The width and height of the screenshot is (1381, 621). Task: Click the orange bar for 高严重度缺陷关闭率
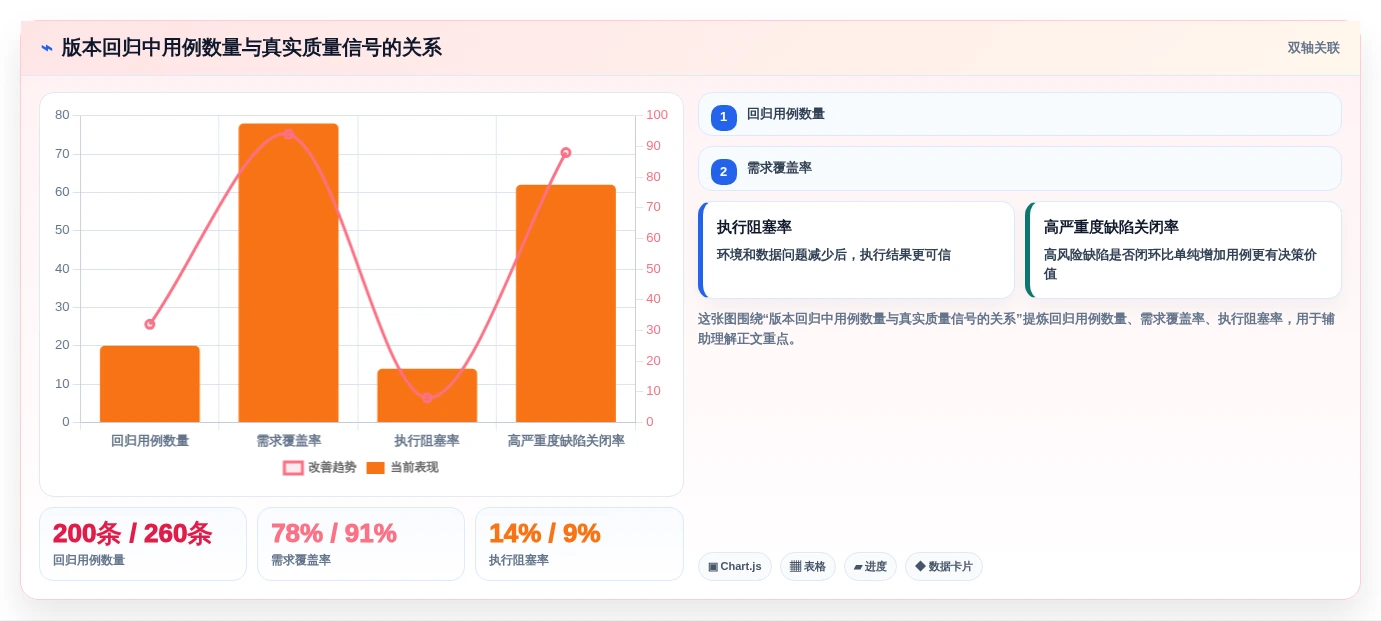566,304
